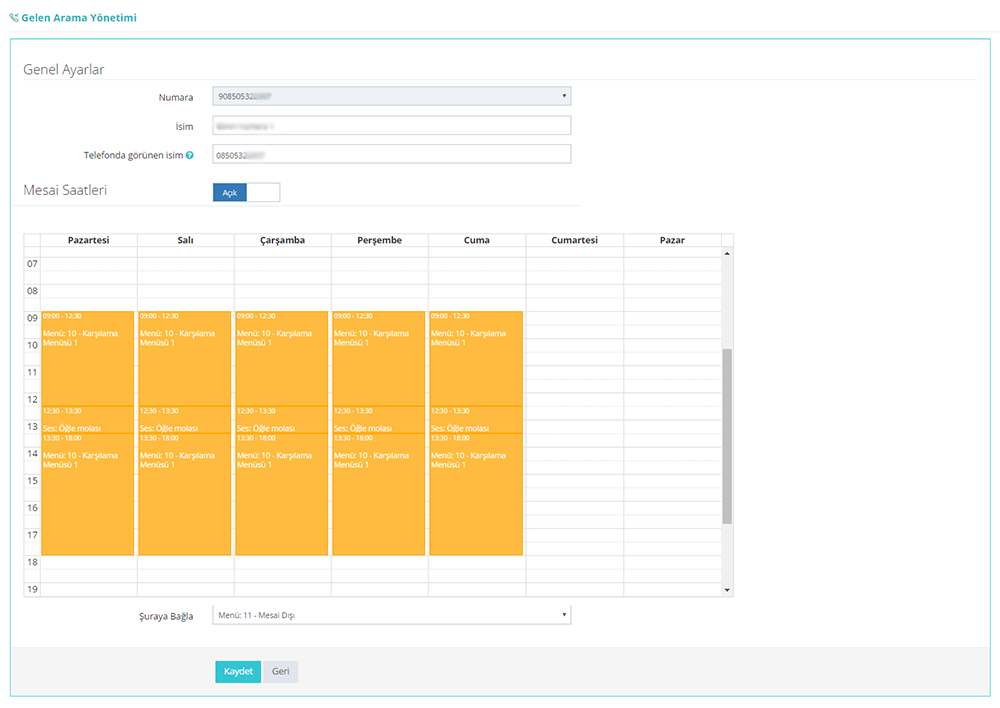Toggle the Mesai Saatleri Açık switch
Screen dimensions: 1000x708
(x=246, y=193)
